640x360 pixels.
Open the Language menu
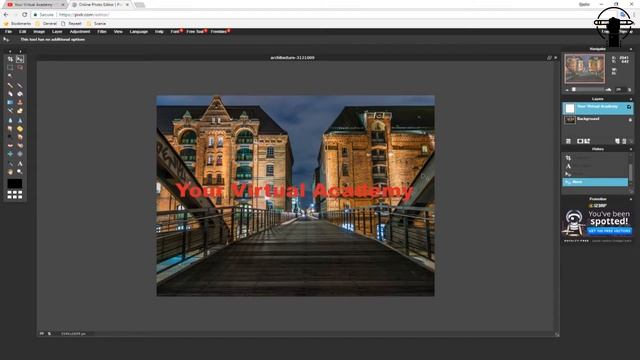[x=139, y=31]
